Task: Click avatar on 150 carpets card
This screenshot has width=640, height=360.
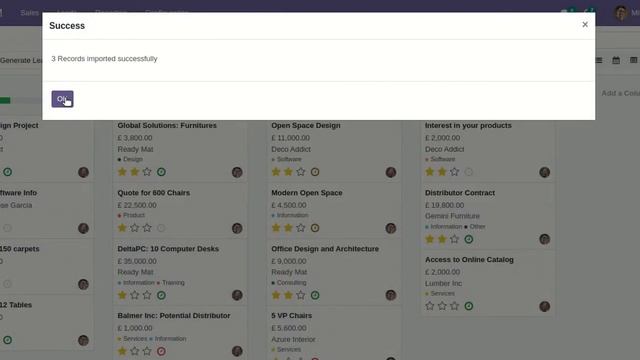Action: click(x=83, y=284)
